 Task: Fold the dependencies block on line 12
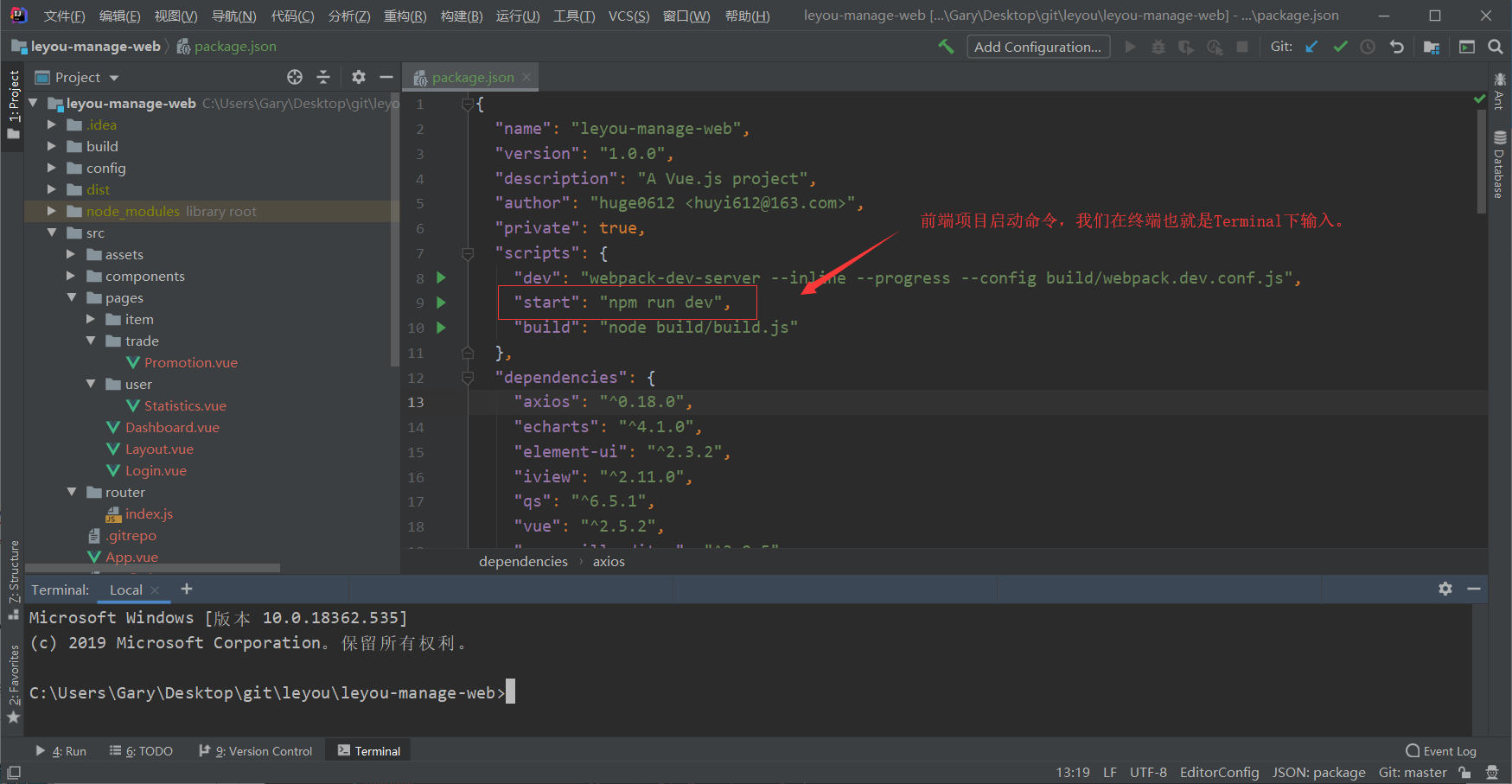[468, 378]
